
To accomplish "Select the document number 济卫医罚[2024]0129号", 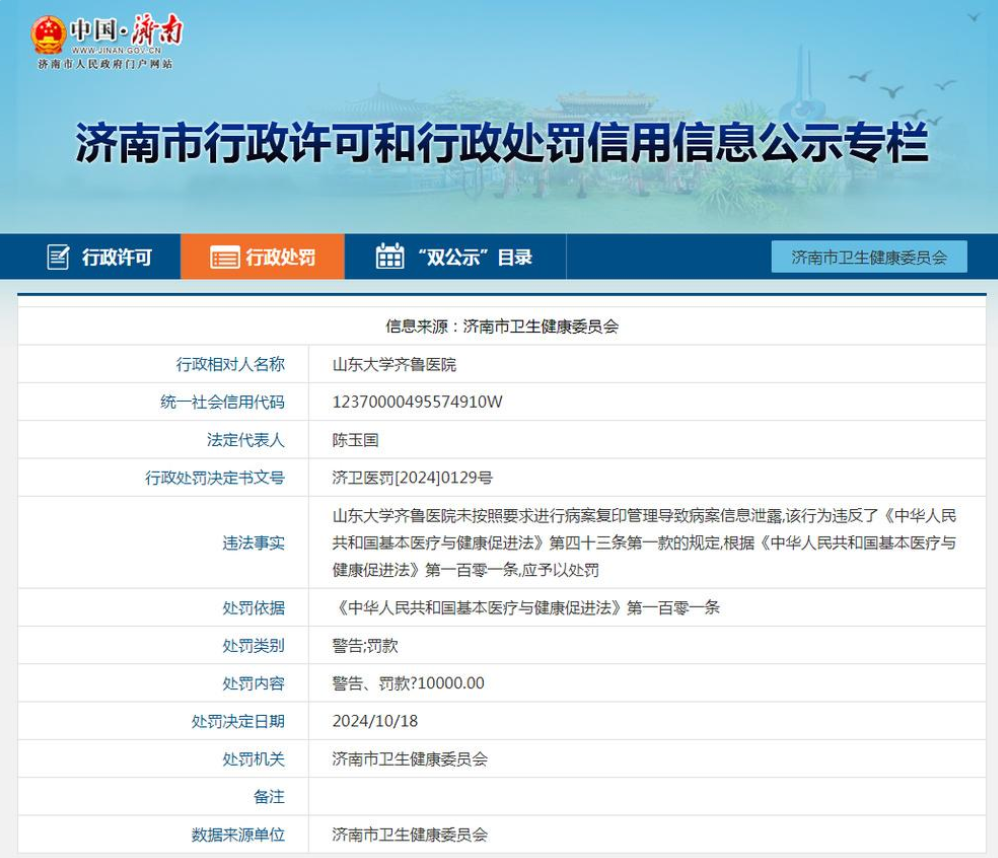I will 412,478.
